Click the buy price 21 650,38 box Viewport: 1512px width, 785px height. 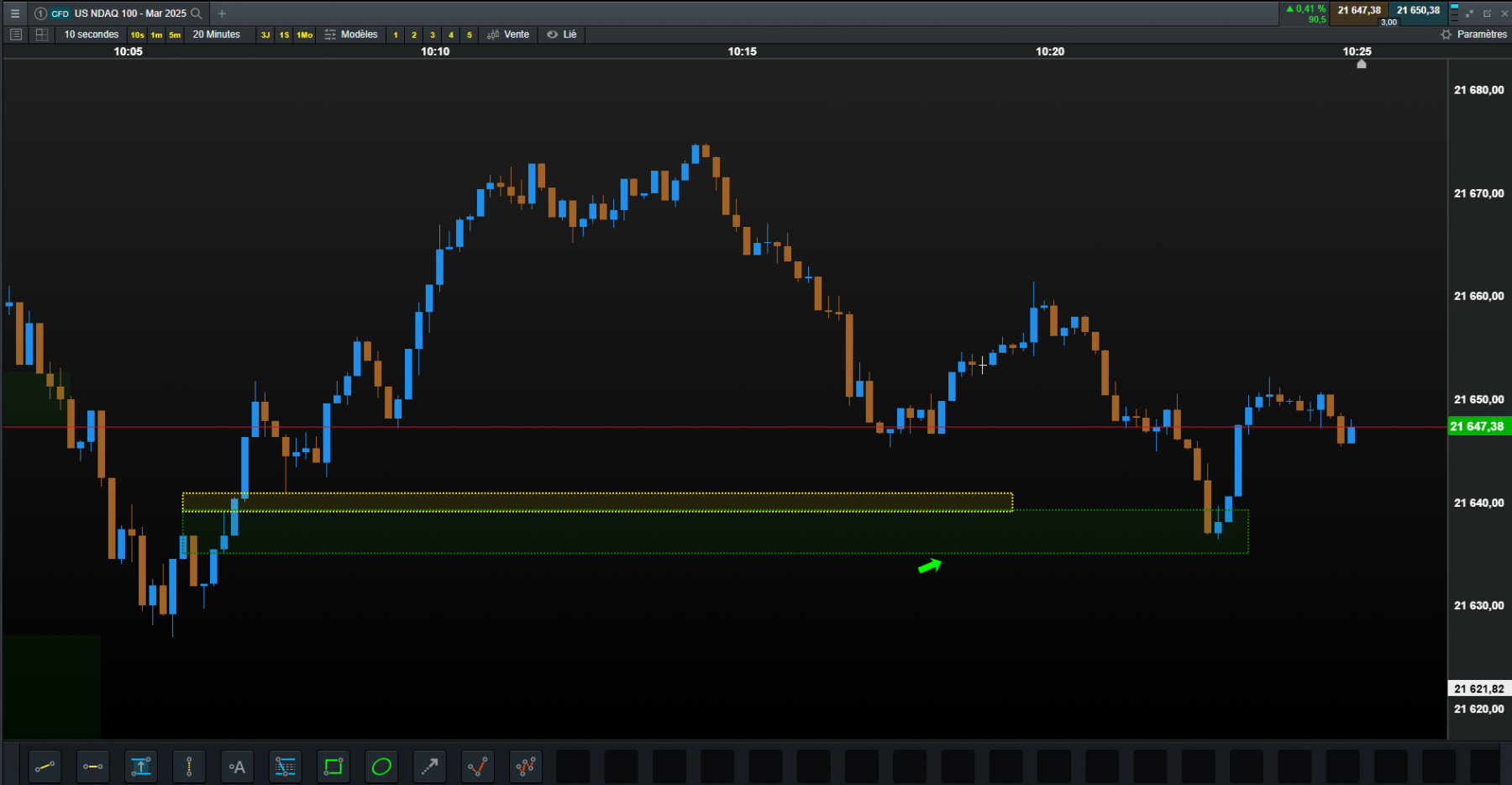(1418, 11)
